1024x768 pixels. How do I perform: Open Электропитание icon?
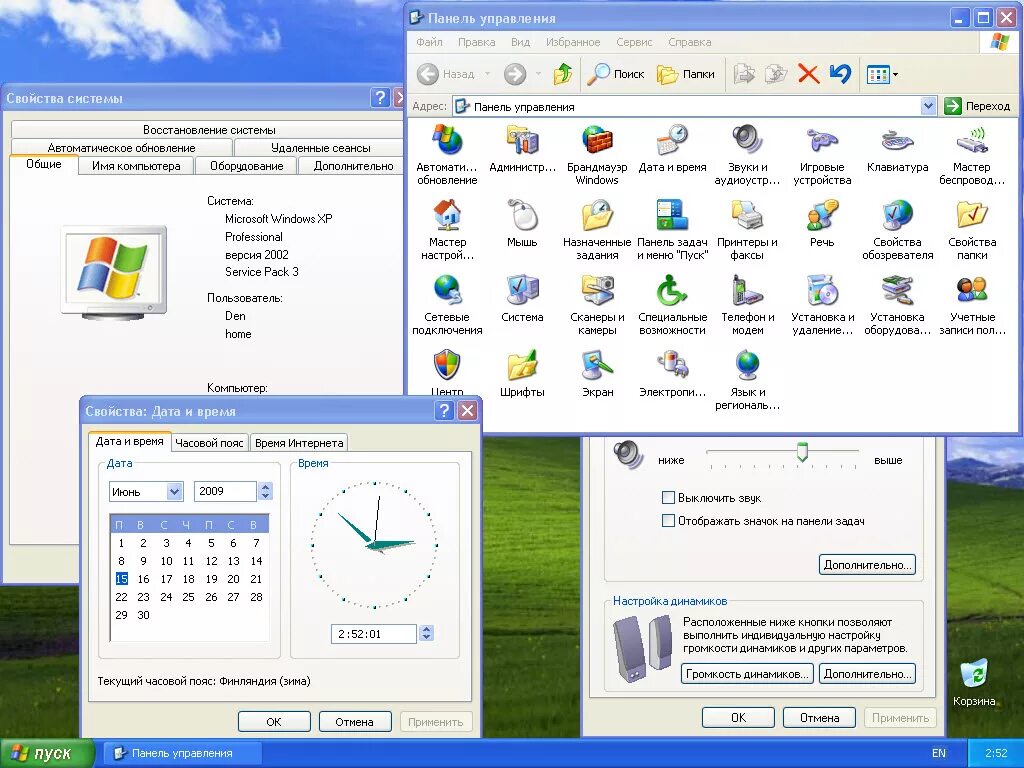pos(672,374)
